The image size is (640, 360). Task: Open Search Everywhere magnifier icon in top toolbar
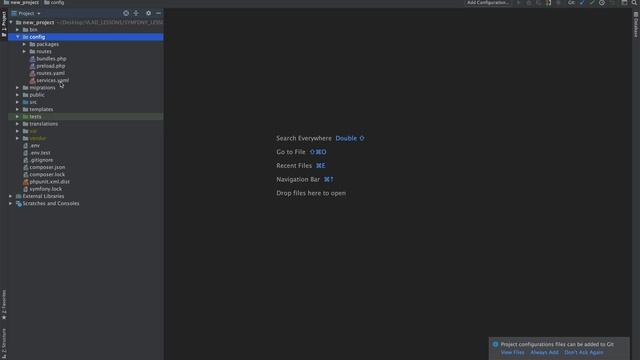pyautogui.click(x=634, y=2)
